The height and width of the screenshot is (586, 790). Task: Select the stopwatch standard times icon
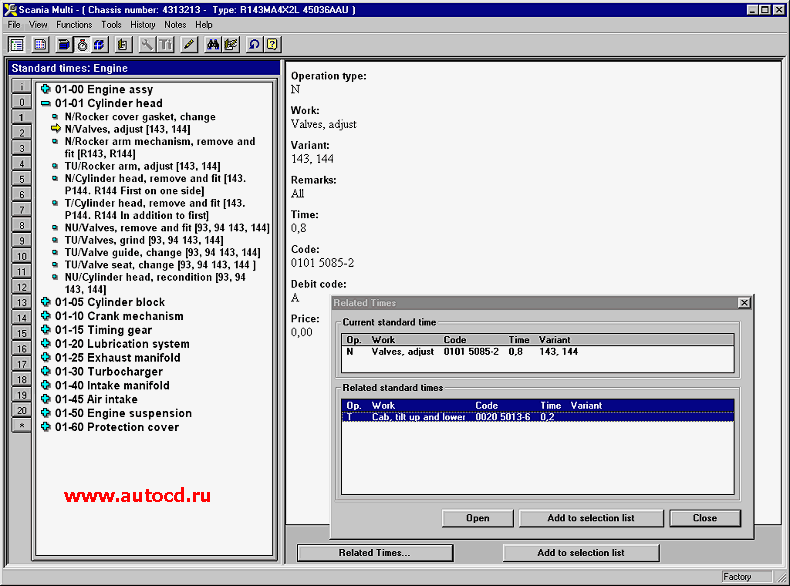click(x=82, y=45)
